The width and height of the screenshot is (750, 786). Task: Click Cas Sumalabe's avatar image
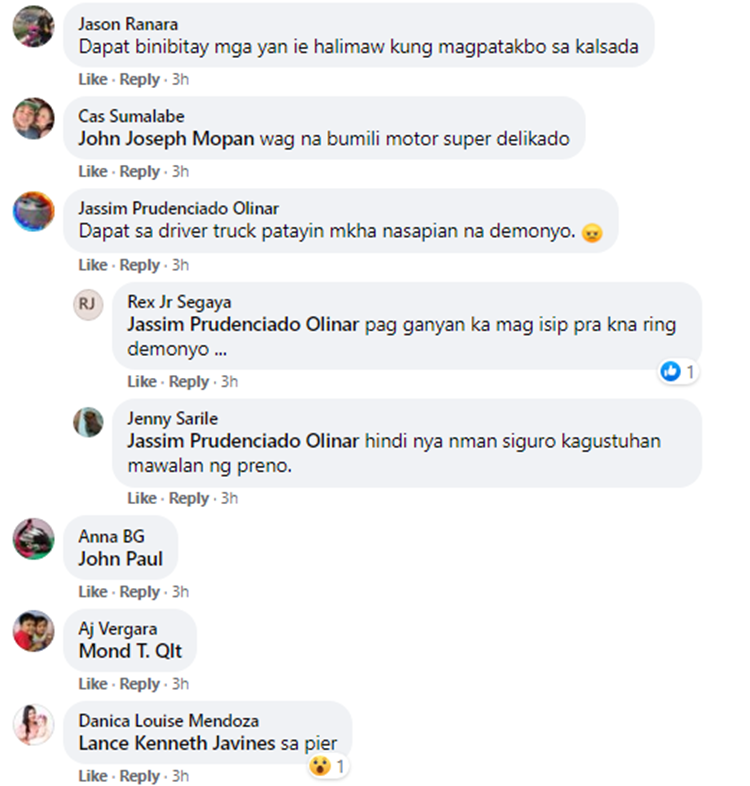pos(34,119)
